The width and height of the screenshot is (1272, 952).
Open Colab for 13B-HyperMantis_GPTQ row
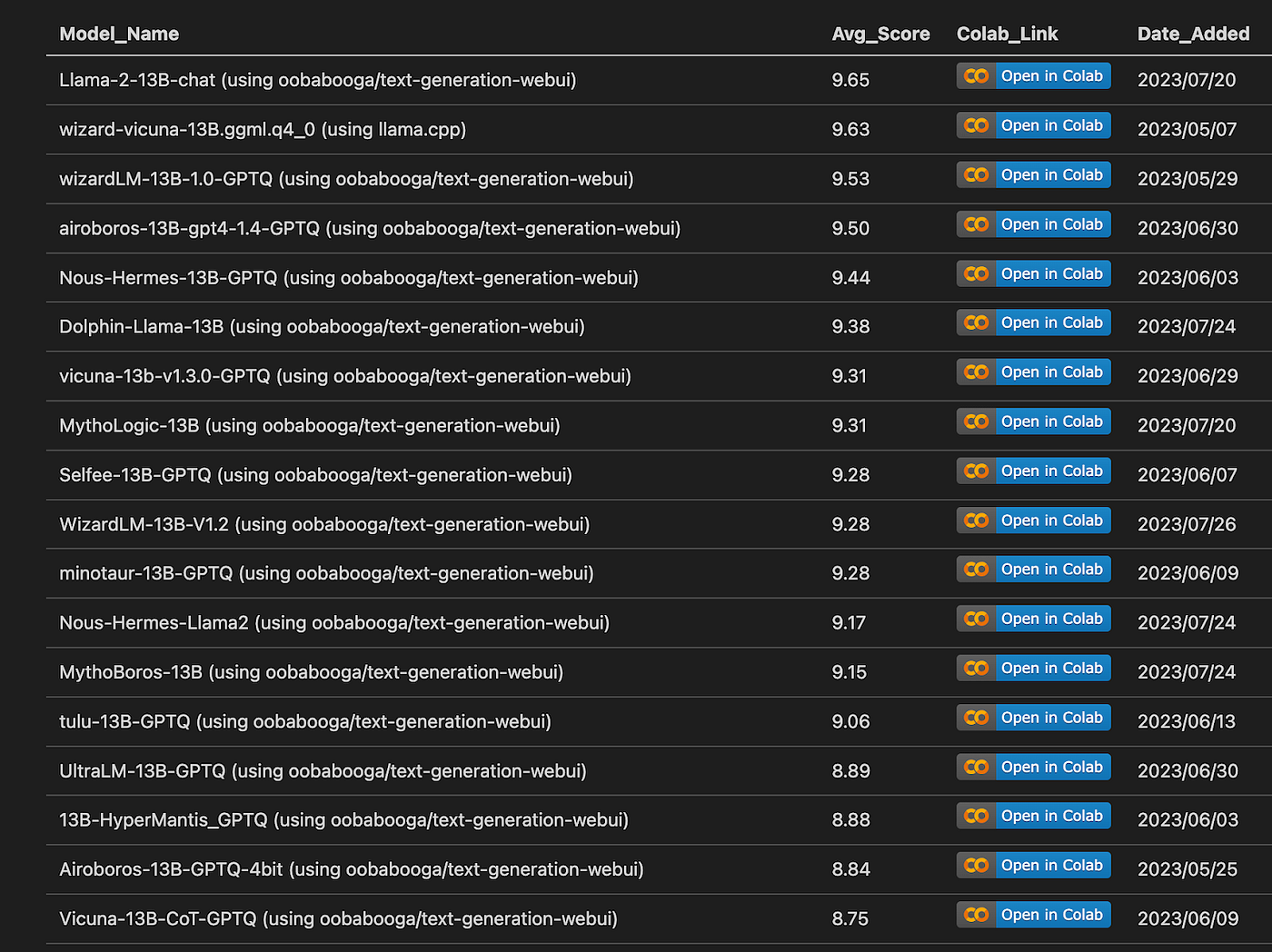click(x=1034, y=816)
